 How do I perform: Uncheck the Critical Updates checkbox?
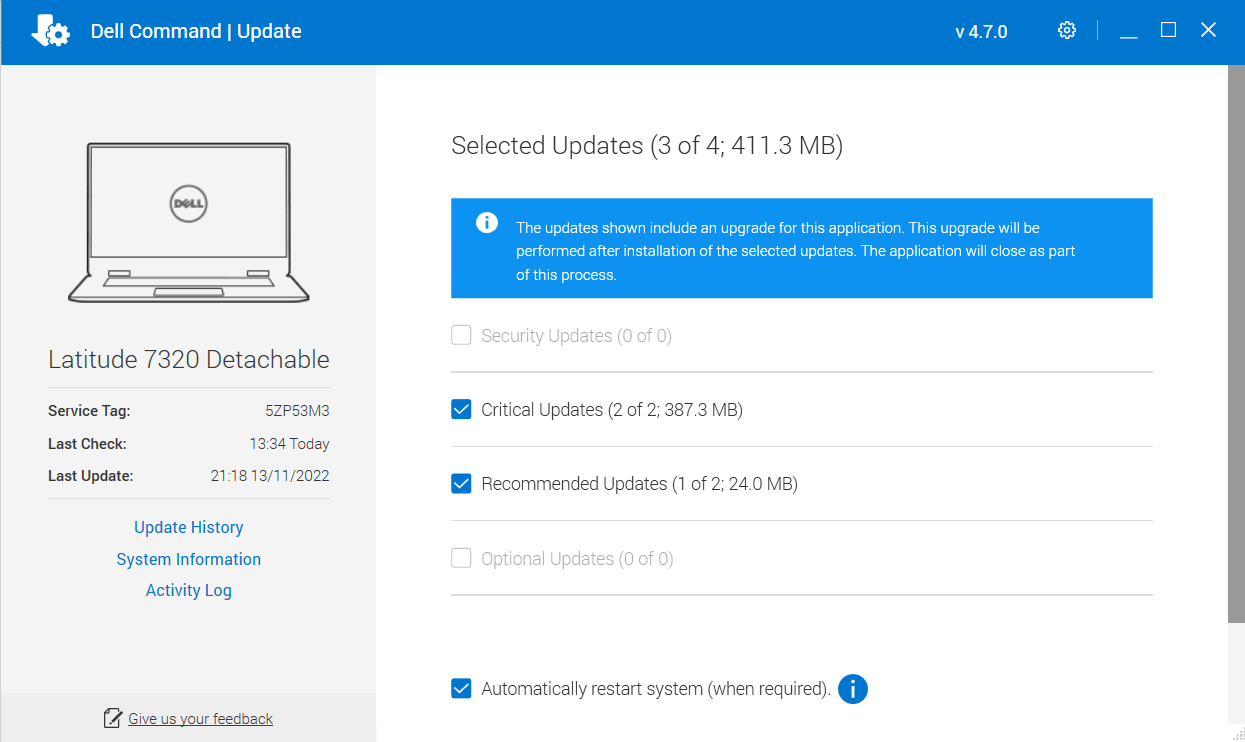[x=461, y=409]
